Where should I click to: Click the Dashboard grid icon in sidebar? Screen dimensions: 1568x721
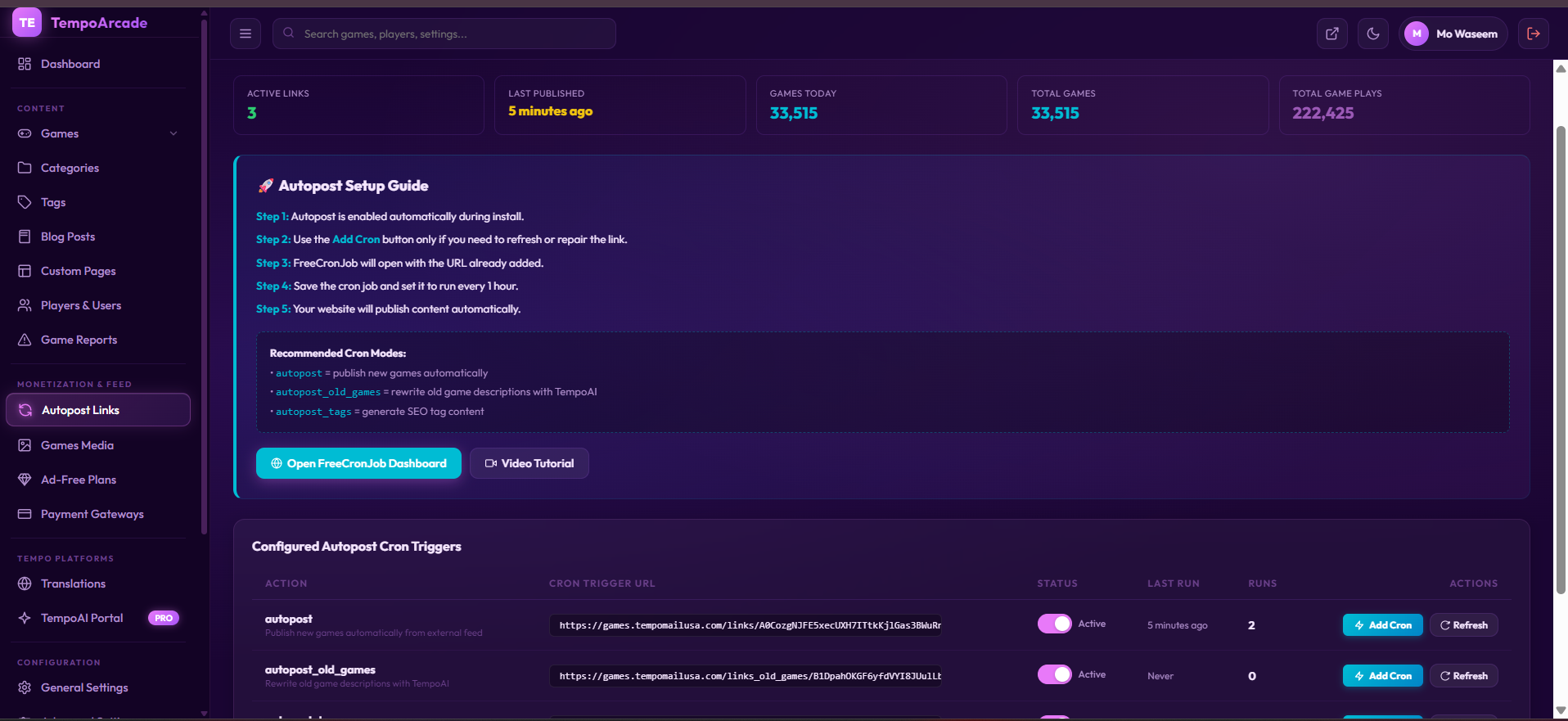click(25, 64)
